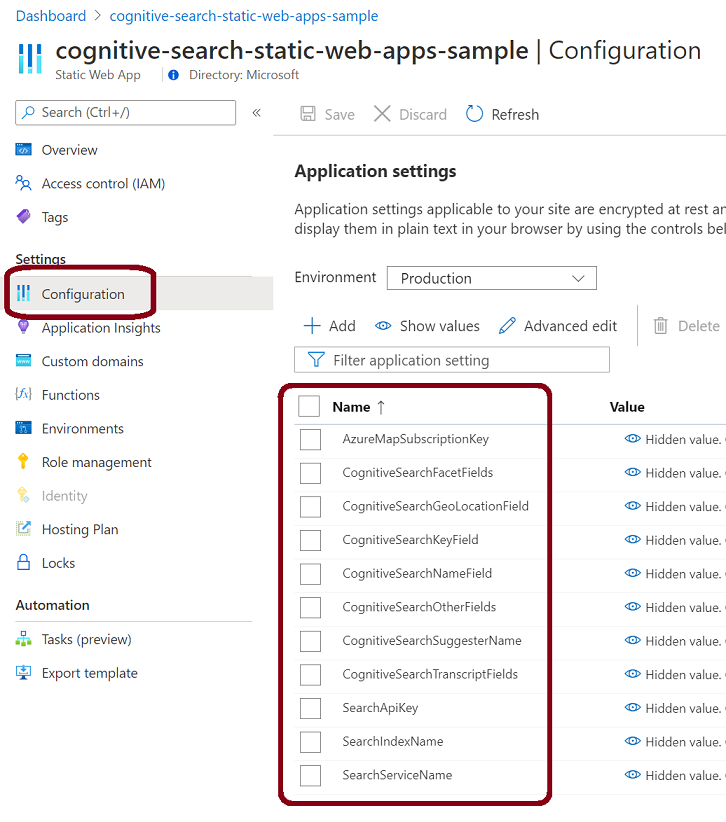Check the CognitiveSearchTranscriptFields checkbox
Screen dimensions: 726x822
[310, 675]
